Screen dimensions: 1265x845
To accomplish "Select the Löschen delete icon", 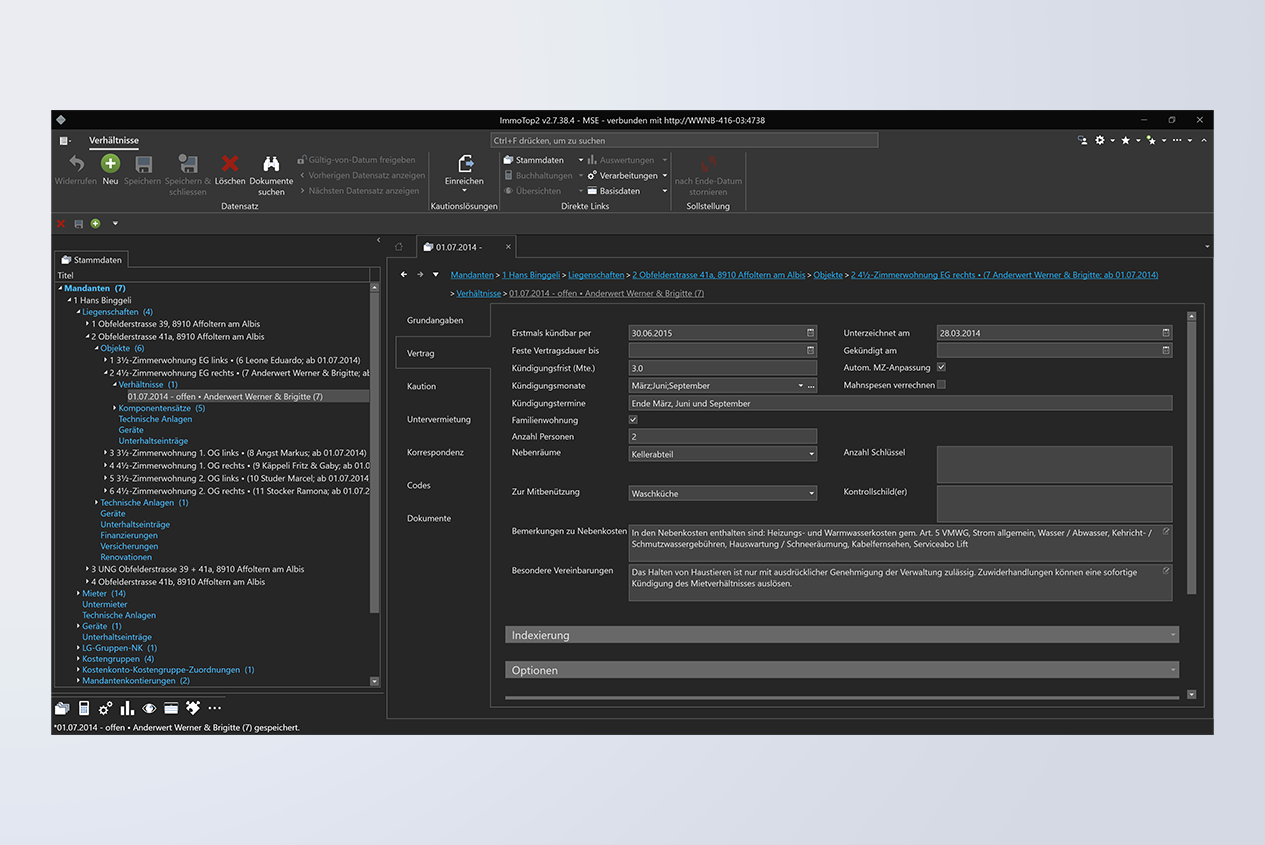I will click(229, 165).
